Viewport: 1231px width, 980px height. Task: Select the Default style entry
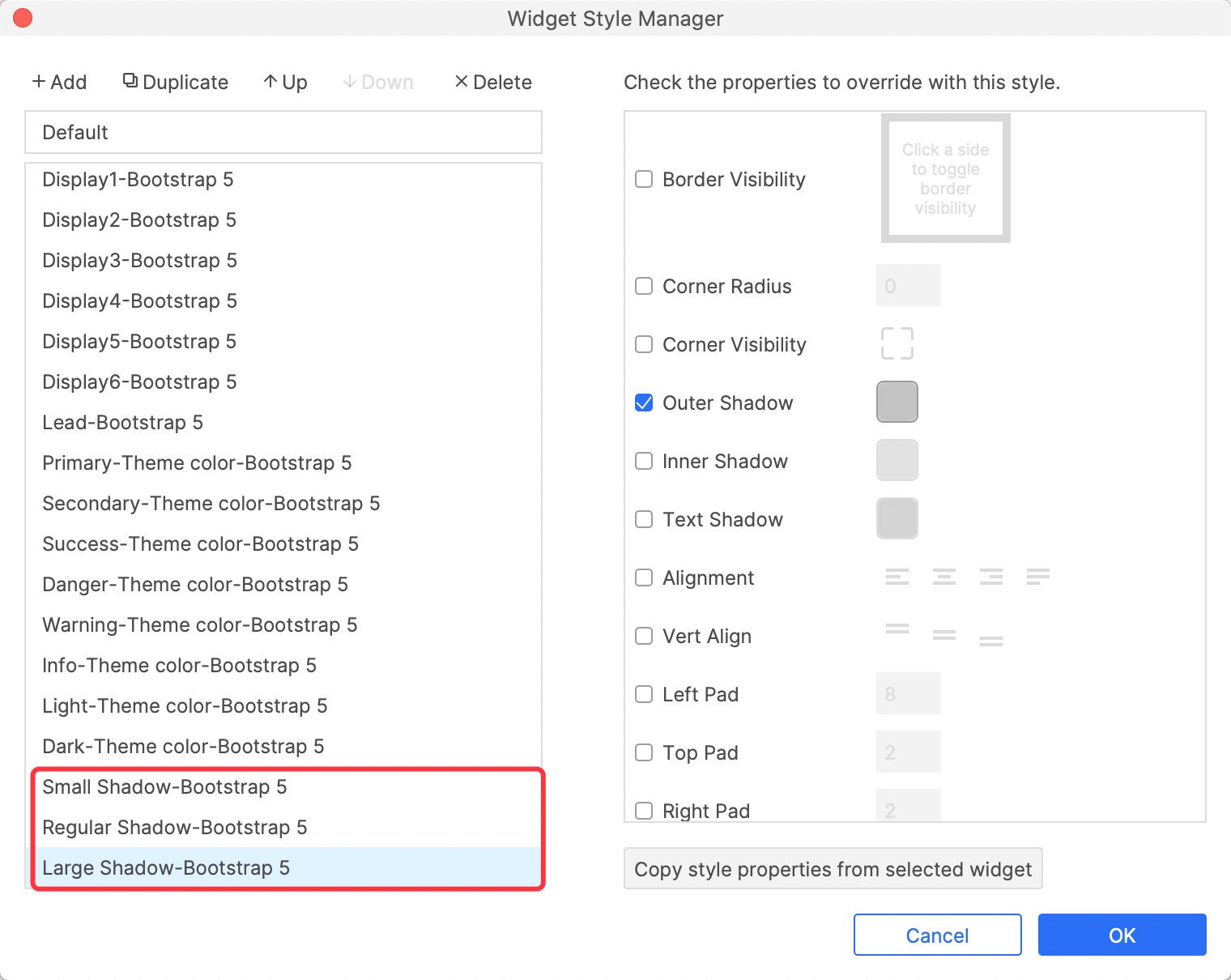pos(283,132)
